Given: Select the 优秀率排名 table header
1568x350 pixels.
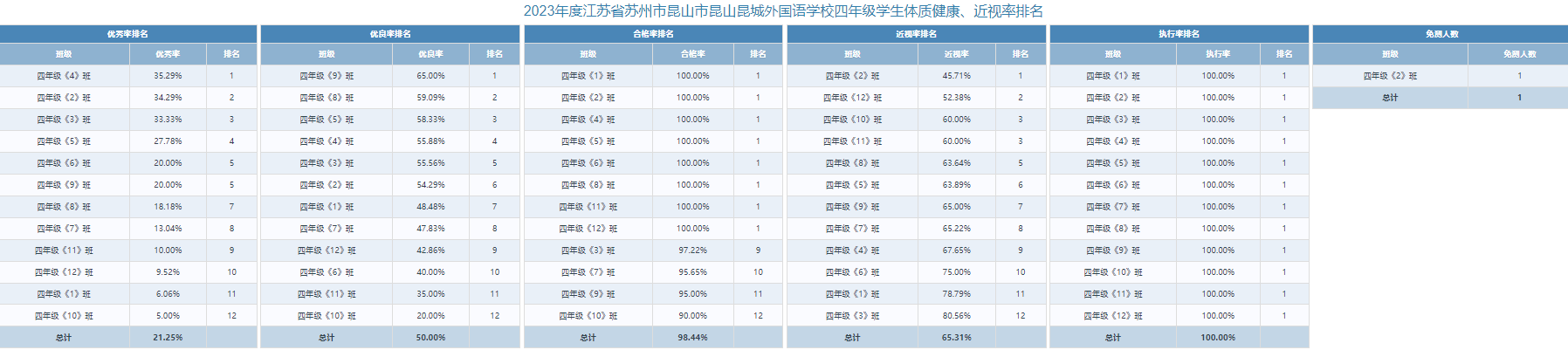Looking at the screenshot, I should [x=128, y=34].
